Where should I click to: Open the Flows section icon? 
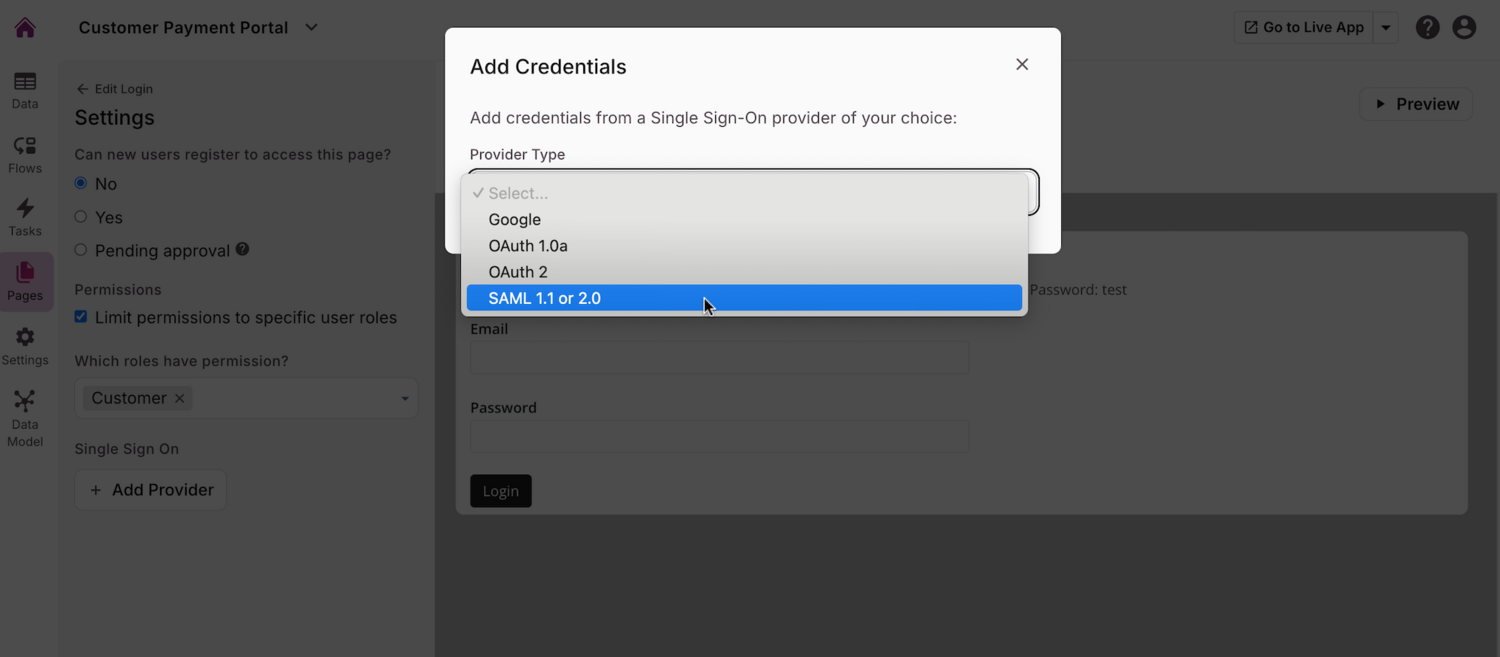(25, 146)
